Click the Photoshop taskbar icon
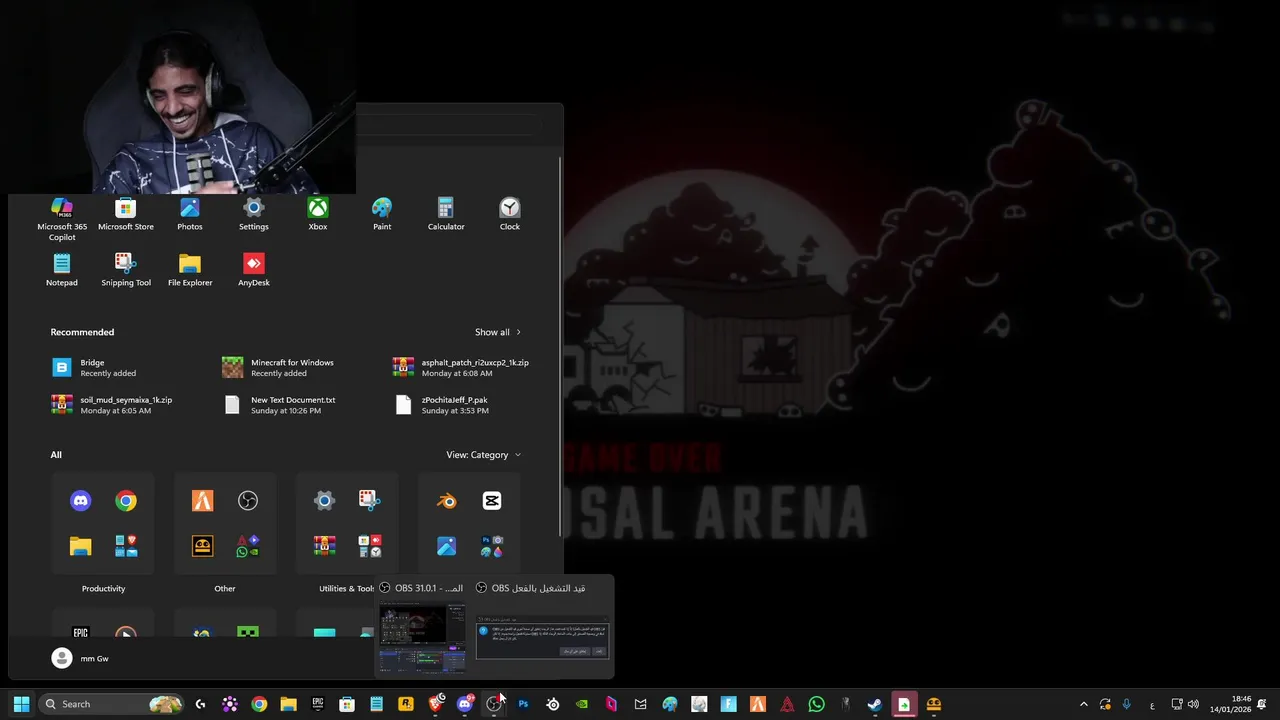 [523, 704]
